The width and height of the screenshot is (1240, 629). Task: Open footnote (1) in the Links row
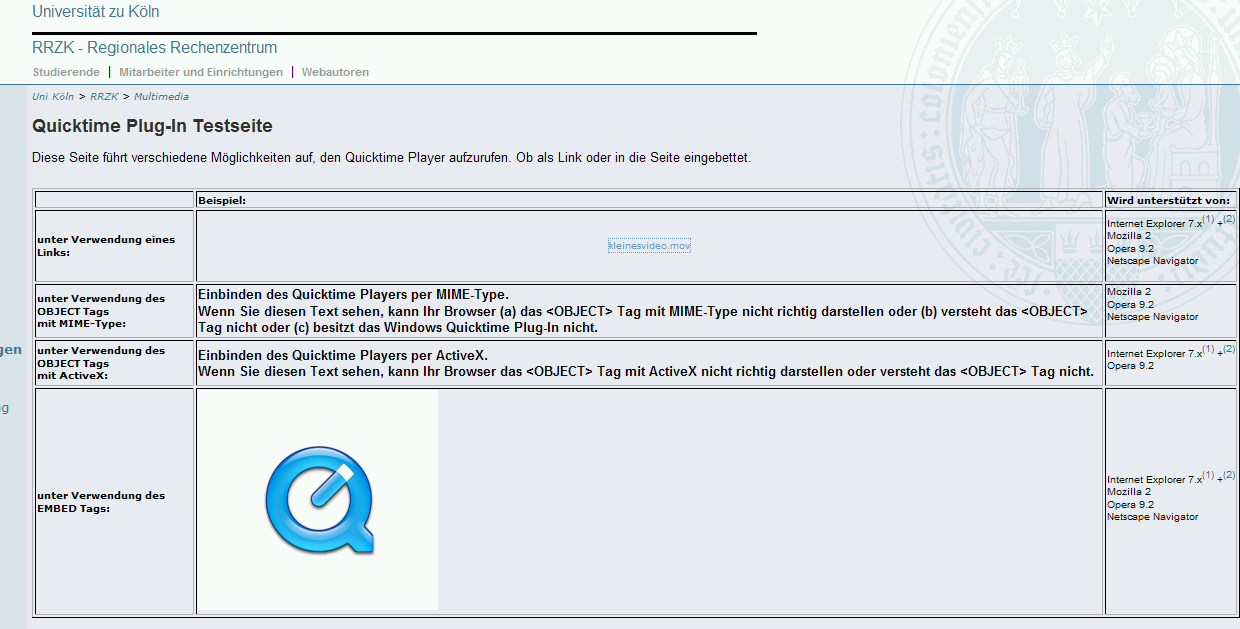pos(1208,220)
